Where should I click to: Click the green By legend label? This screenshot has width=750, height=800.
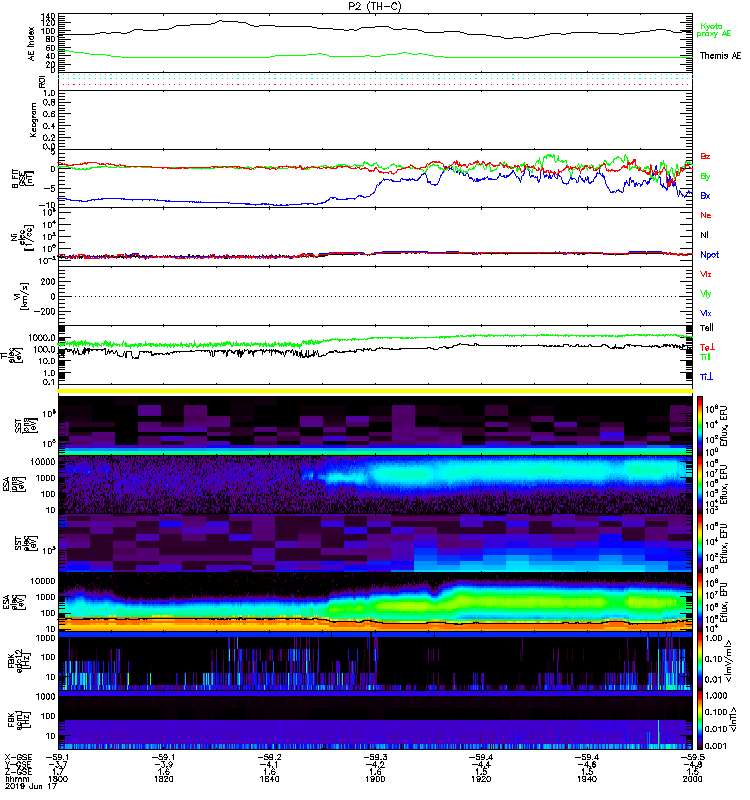coord(705,177)
